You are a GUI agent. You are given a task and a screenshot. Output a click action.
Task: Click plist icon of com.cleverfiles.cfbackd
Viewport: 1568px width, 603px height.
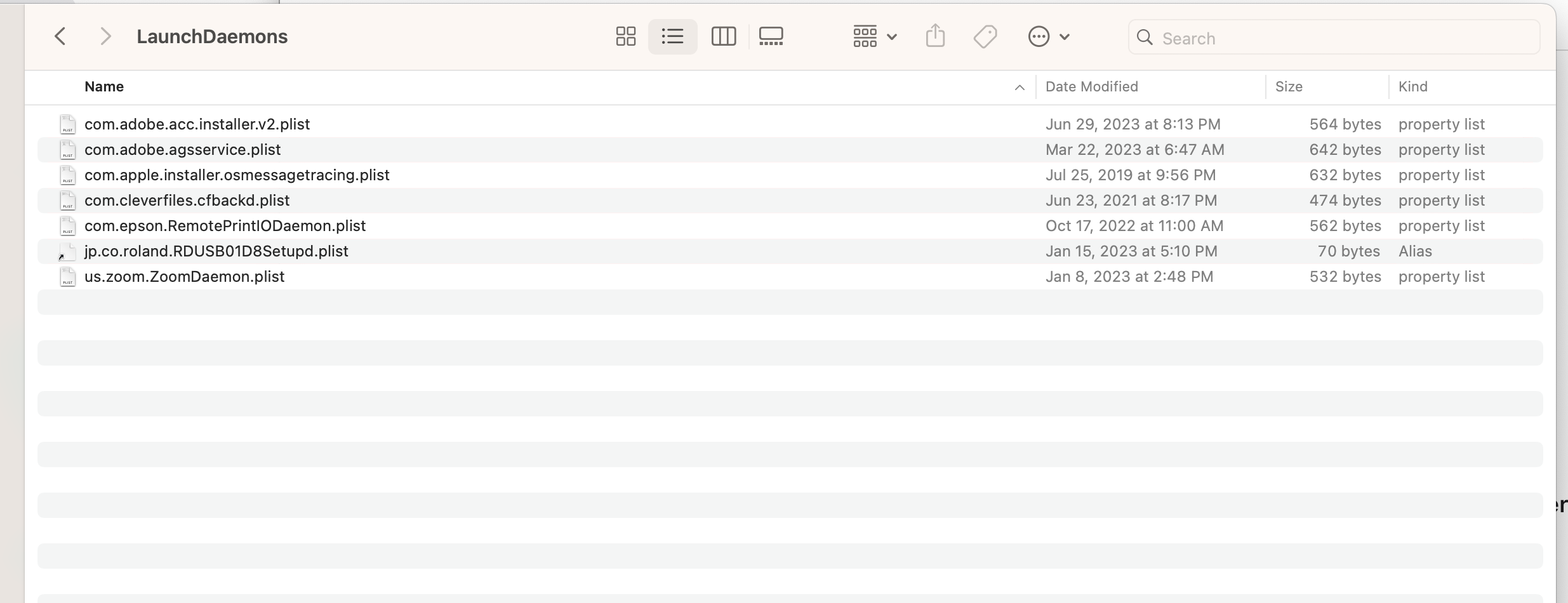[x=67, y=201]
